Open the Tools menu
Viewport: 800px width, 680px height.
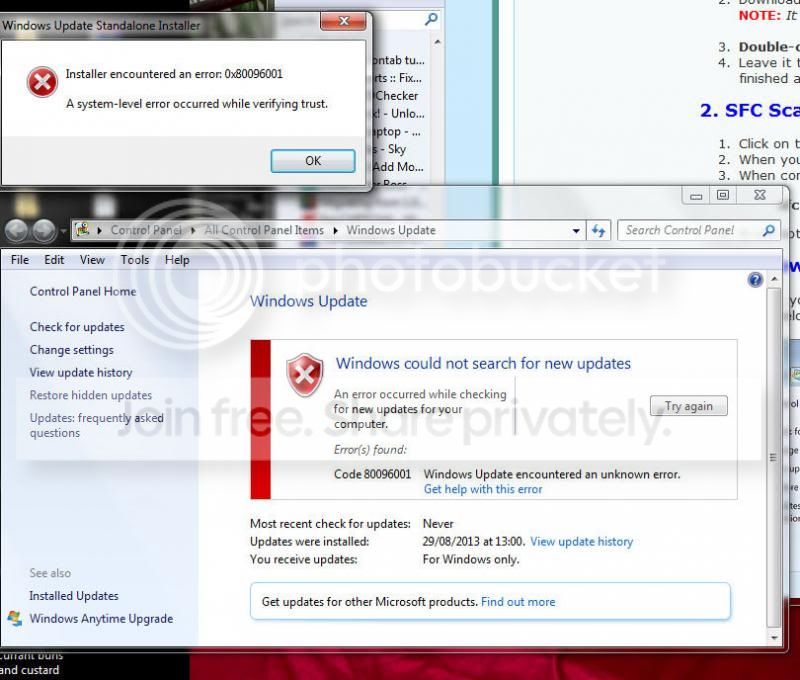[135, 260]
